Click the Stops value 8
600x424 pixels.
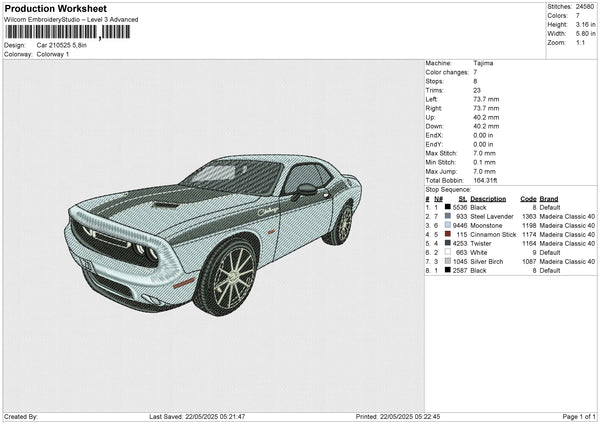pos(475,81)
